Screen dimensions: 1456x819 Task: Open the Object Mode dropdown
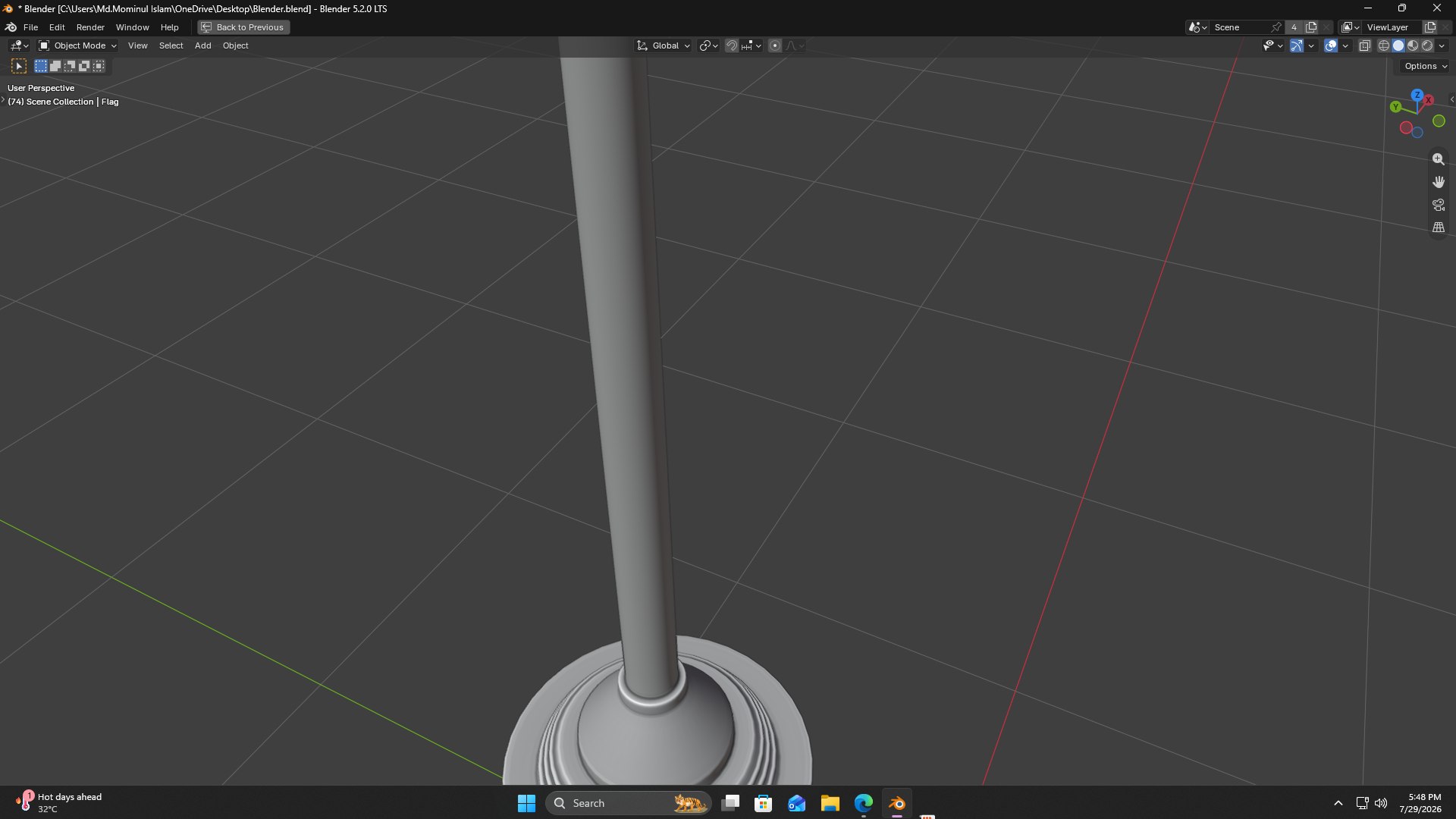[78, 45]
